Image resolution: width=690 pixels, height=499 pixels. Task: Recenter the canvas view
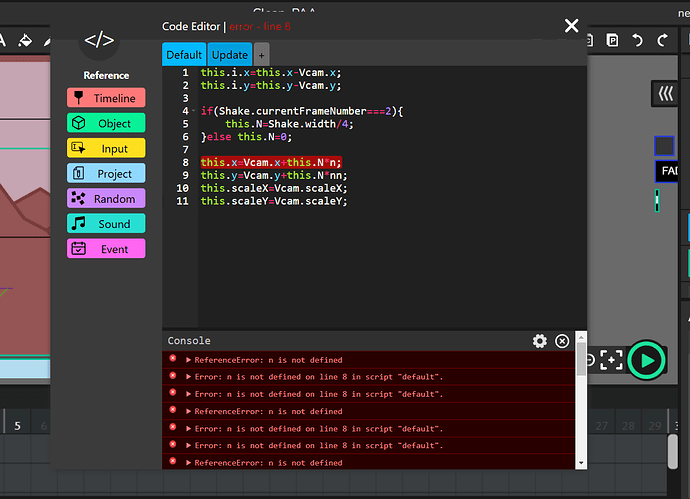point(611,360)
